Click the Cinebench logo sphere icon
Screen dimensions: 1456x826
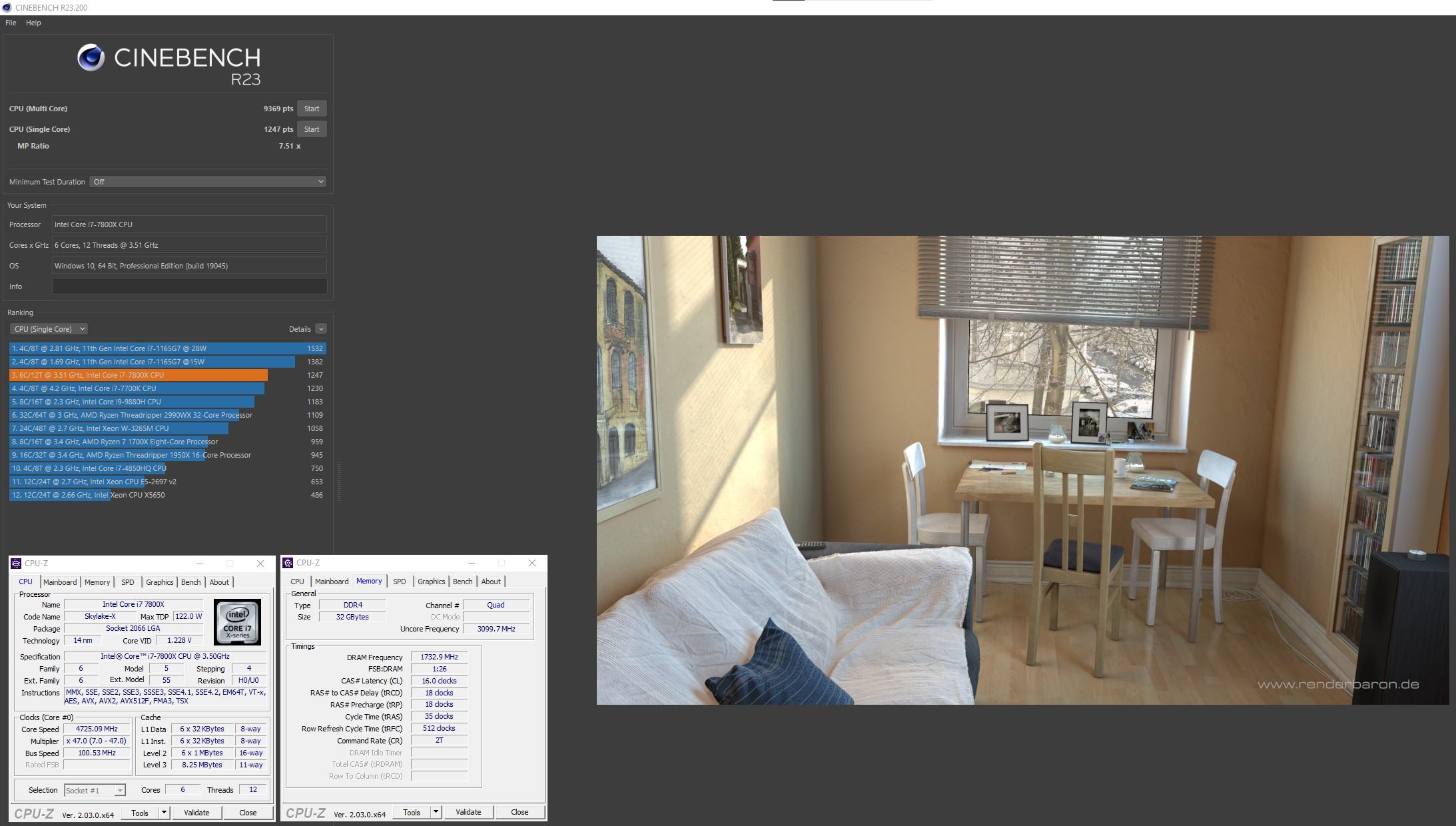(91, 58)
